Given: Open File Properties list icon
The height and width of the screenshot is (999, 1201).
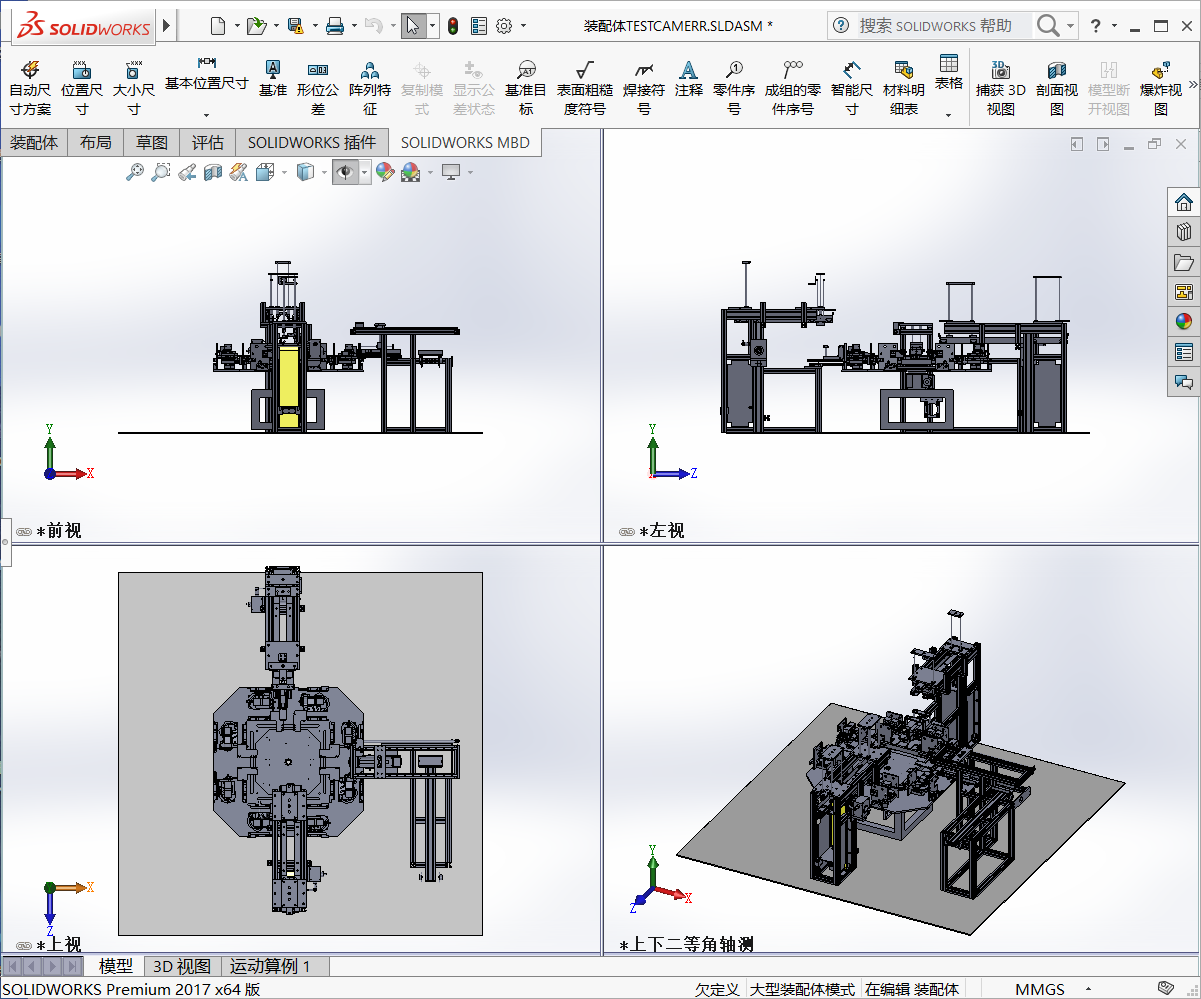Looking at the screenshot, I should pyautogui.click(x=479, y=26).
